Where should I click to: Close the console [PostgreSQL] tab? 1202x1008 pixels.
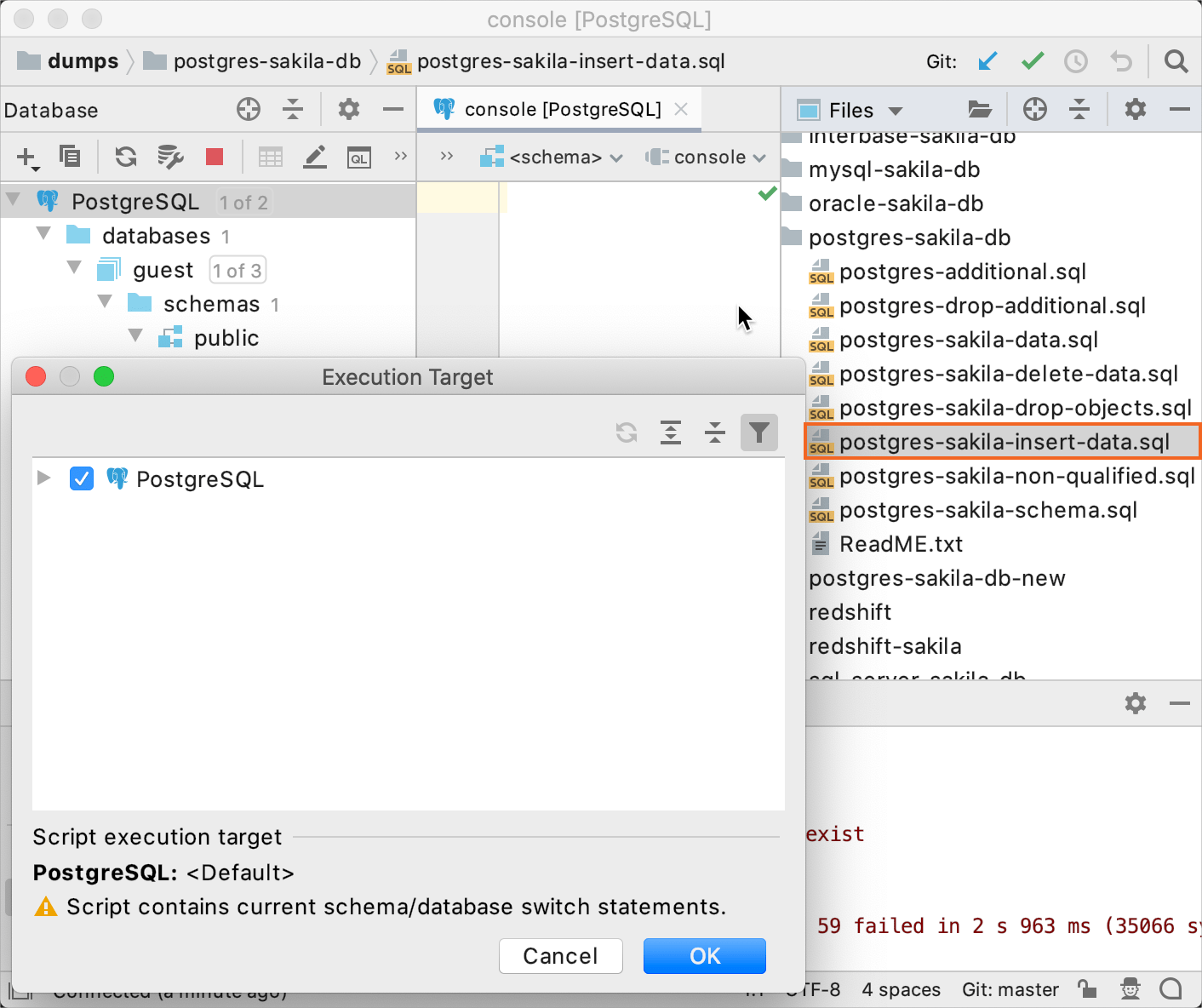click(681, 109)
